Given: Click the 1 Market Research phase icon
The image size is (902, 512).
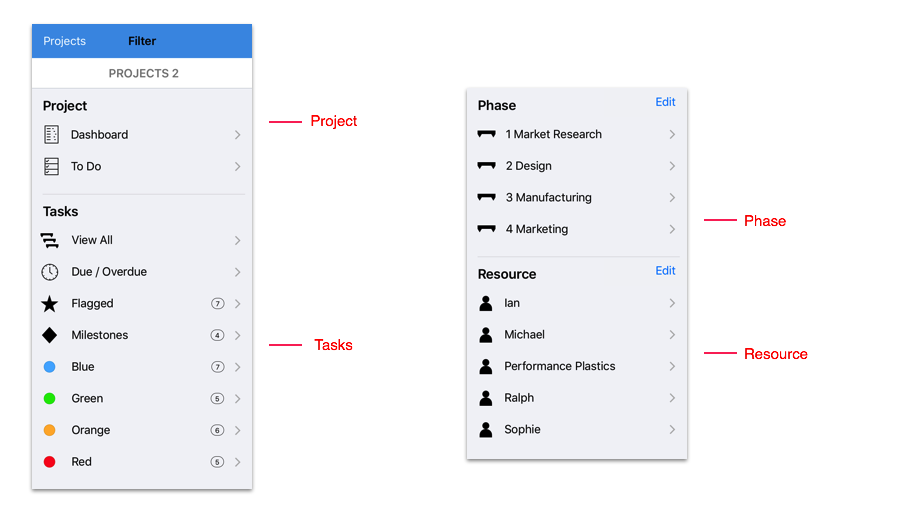Looking at the screenshot, I should pos(487,134).
